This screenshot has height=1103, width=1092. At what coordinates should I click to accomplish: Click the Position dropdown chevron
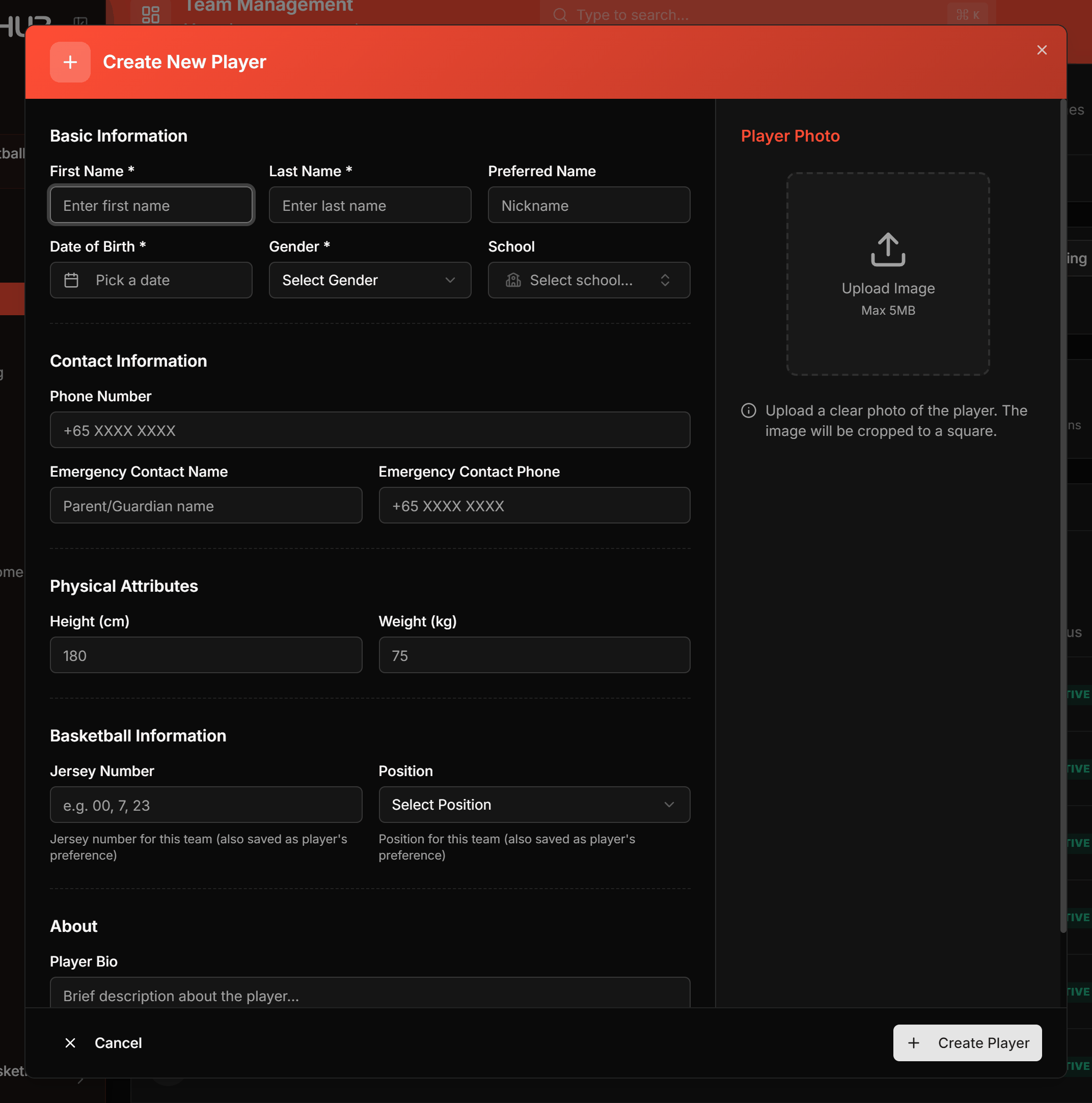point(668,804)
